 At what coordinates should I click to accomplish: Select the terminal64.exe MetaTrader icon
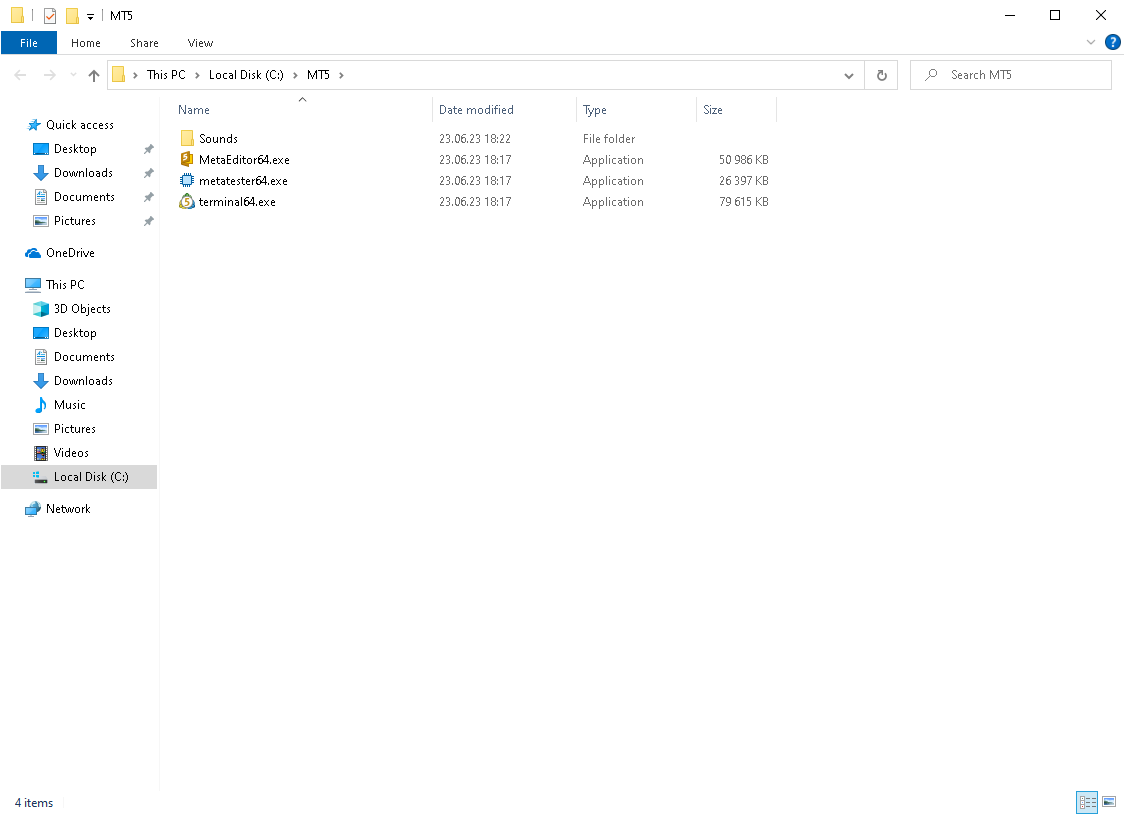[187, 202]
